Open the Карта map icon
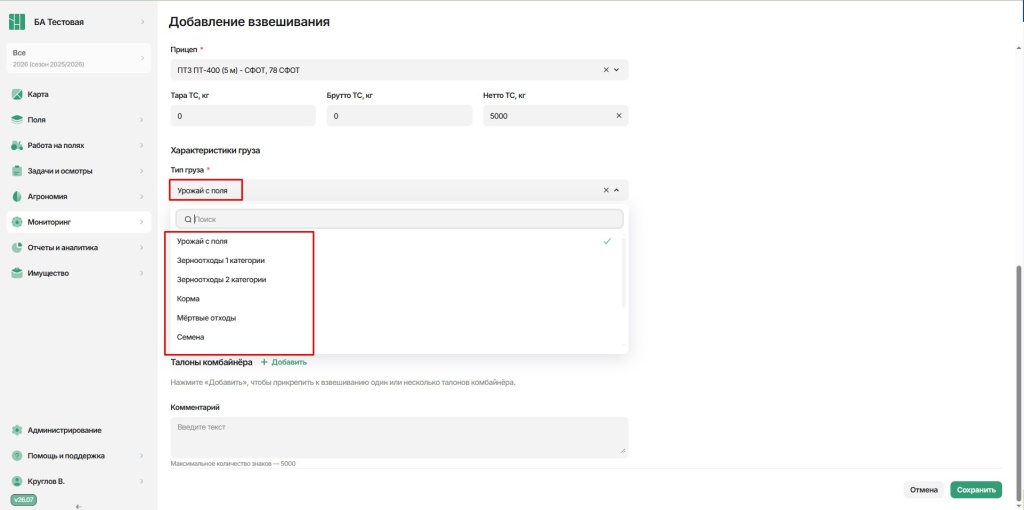Screen dimensions: 1024x510 [x=17, y=94]
